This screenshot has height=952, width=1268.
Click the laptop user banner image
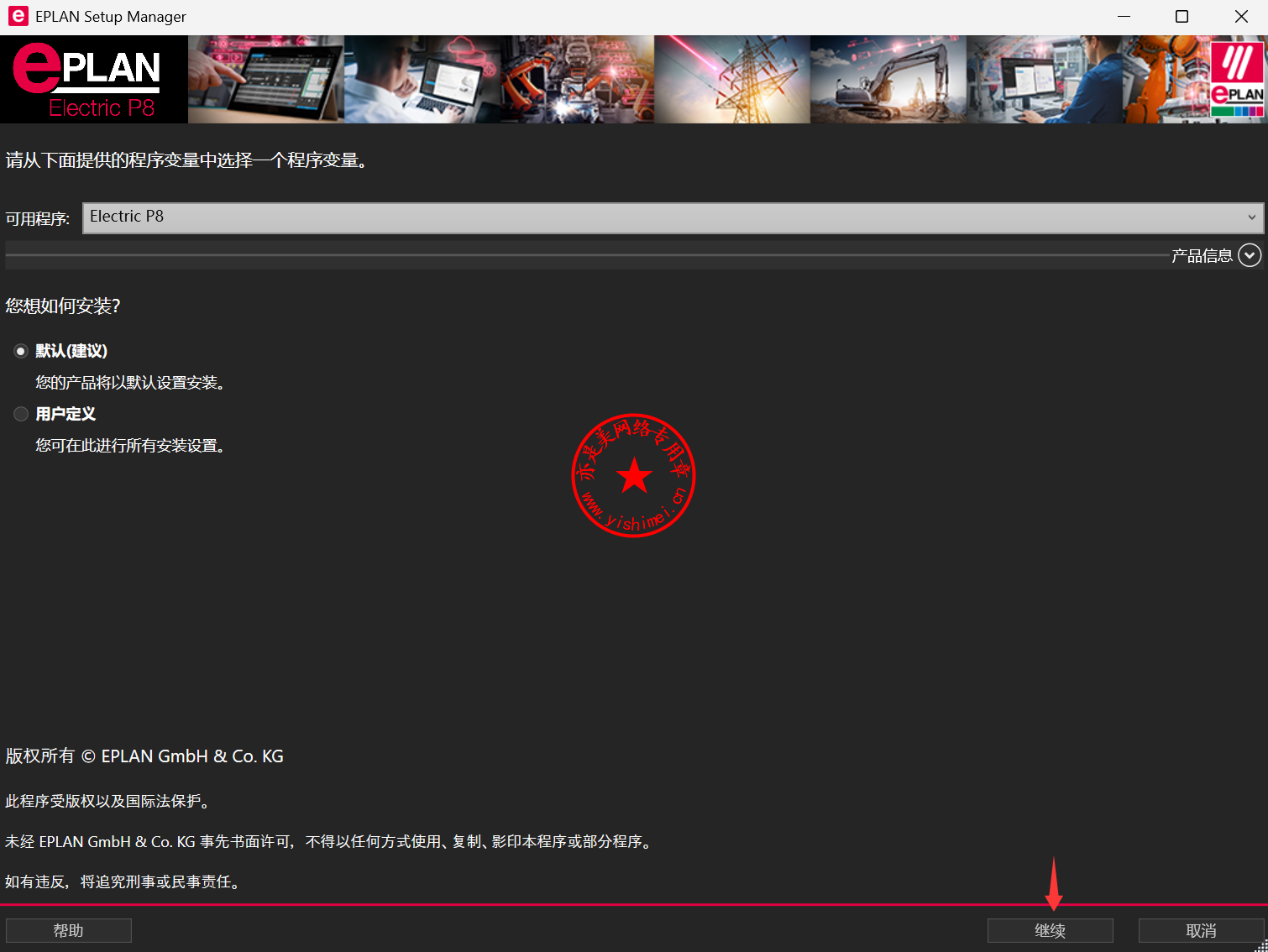pyautogui.click(x=422, y=80)
